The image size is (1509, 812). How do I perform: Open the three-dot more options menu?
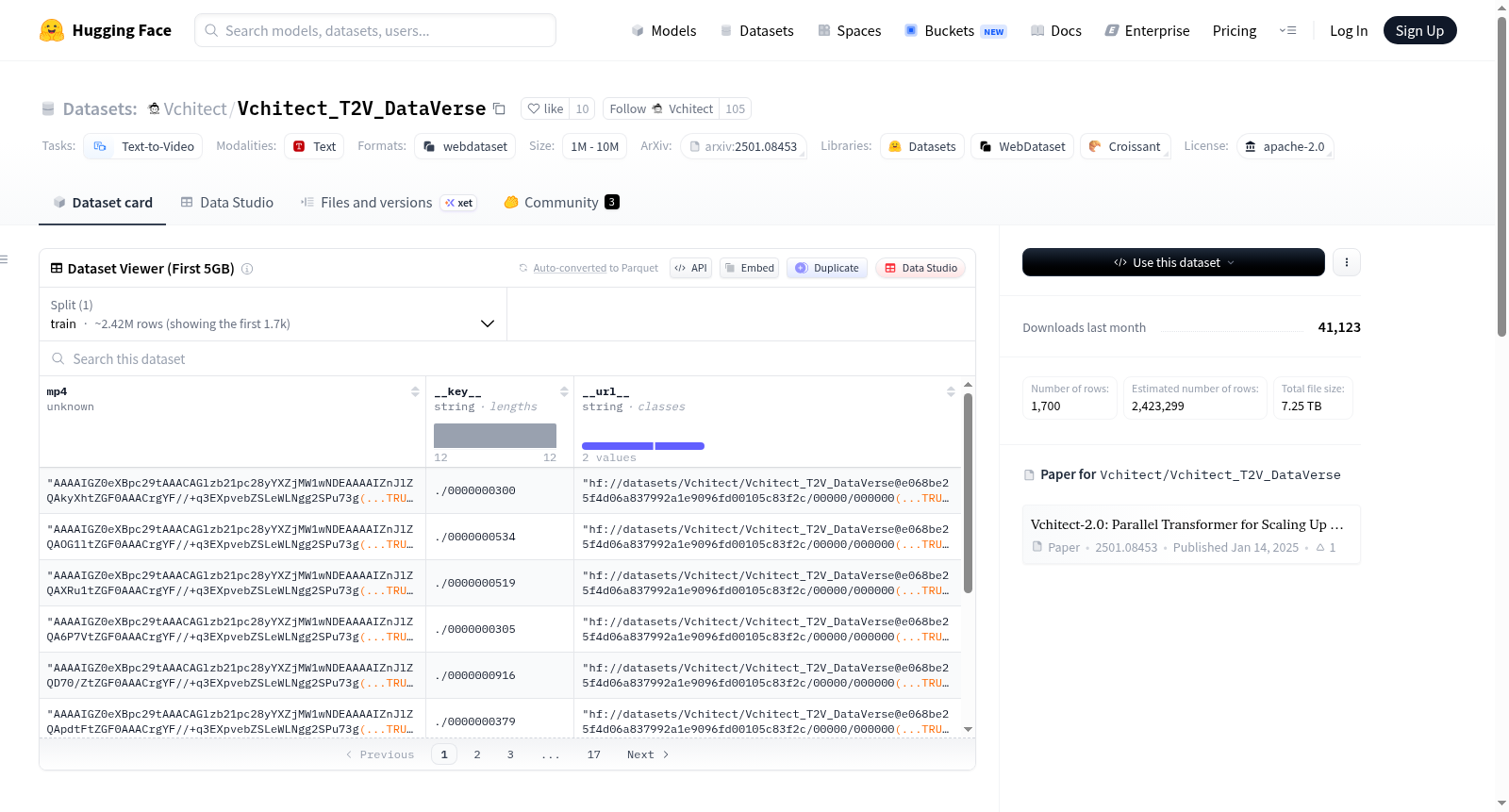(1347, 262)
